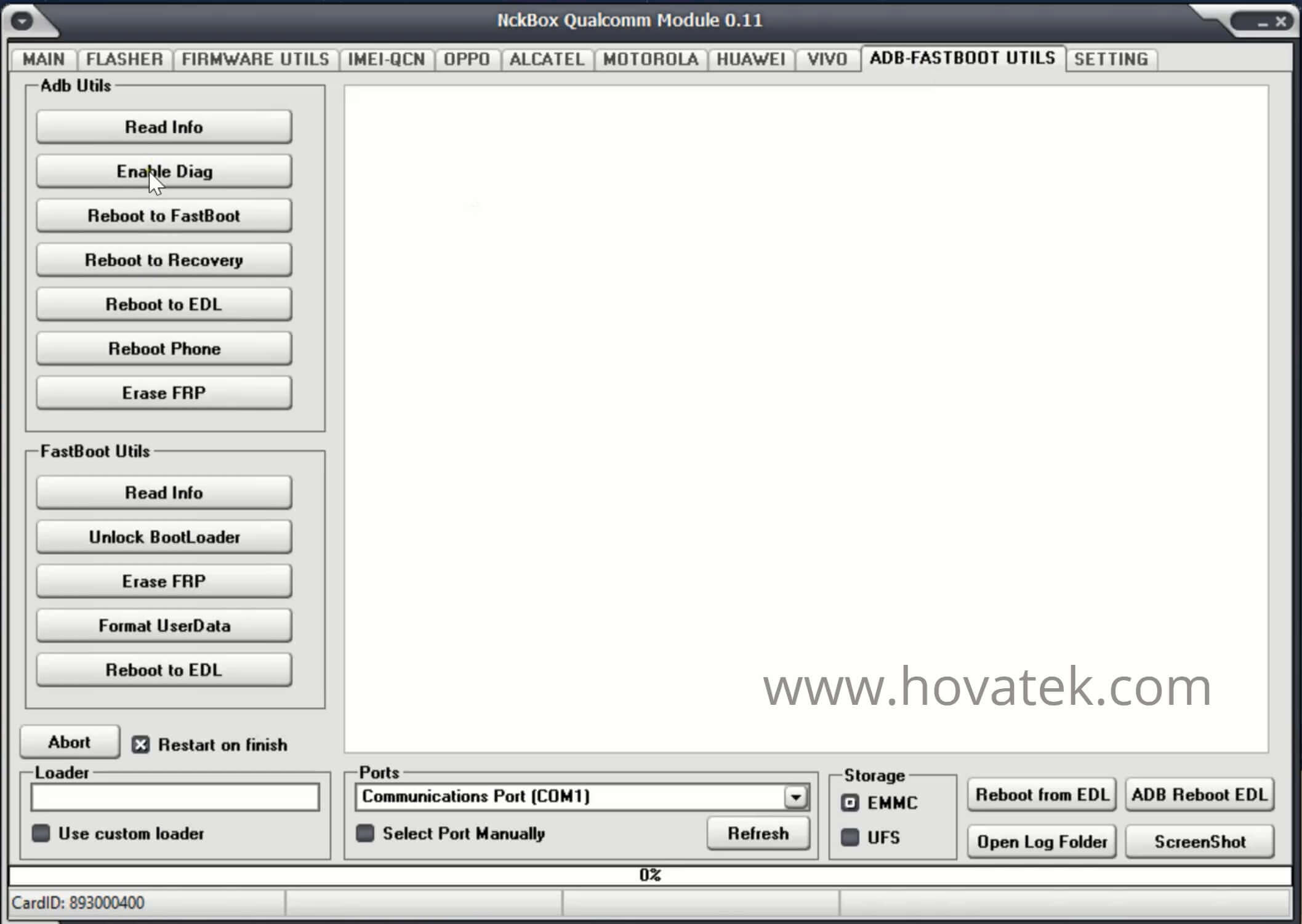
Task: Open the top-left window menu icon
Action: 22,21
